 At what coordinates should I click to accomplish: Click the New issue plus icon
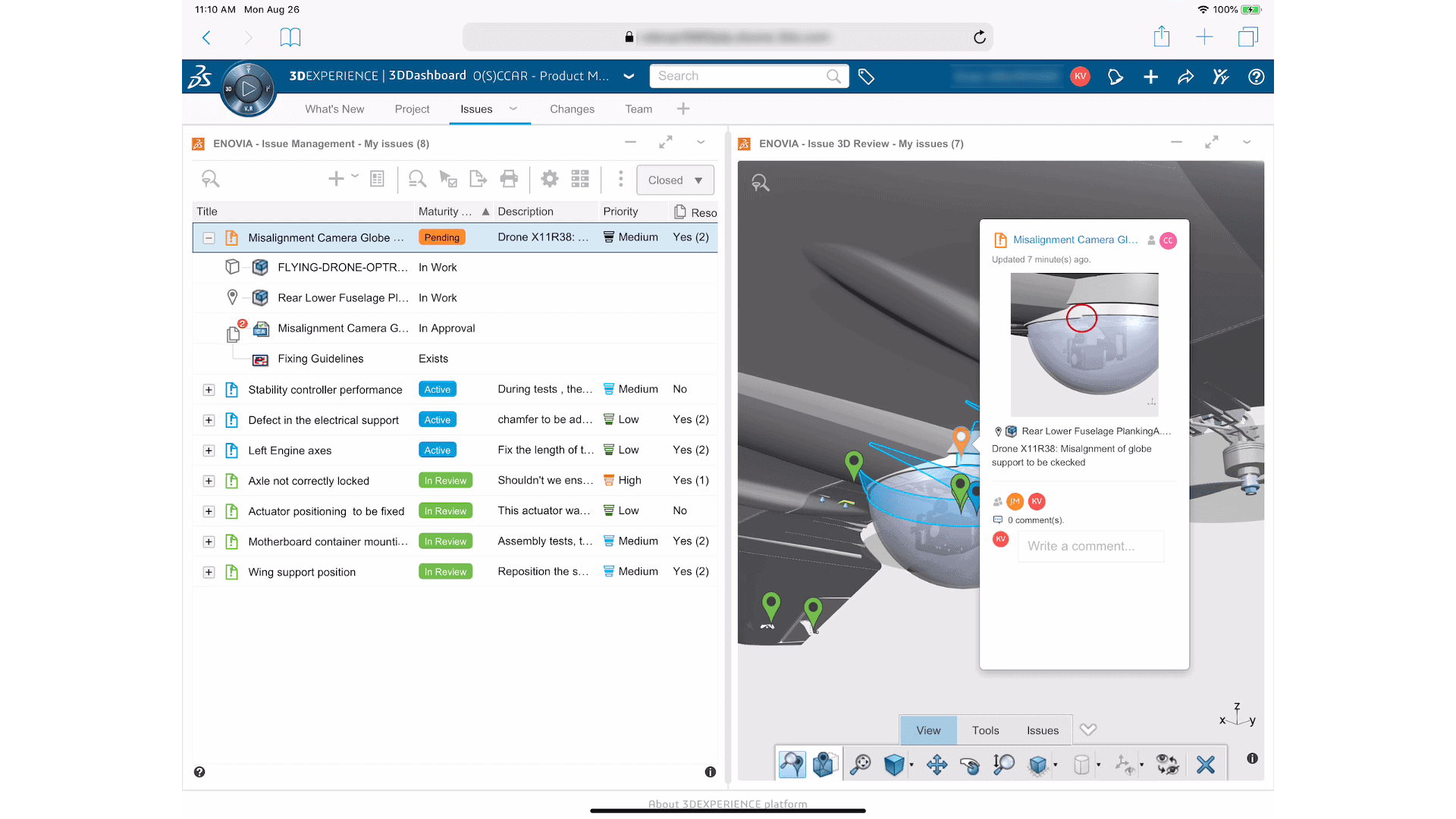pyautogui.click(x=336, y=179)
